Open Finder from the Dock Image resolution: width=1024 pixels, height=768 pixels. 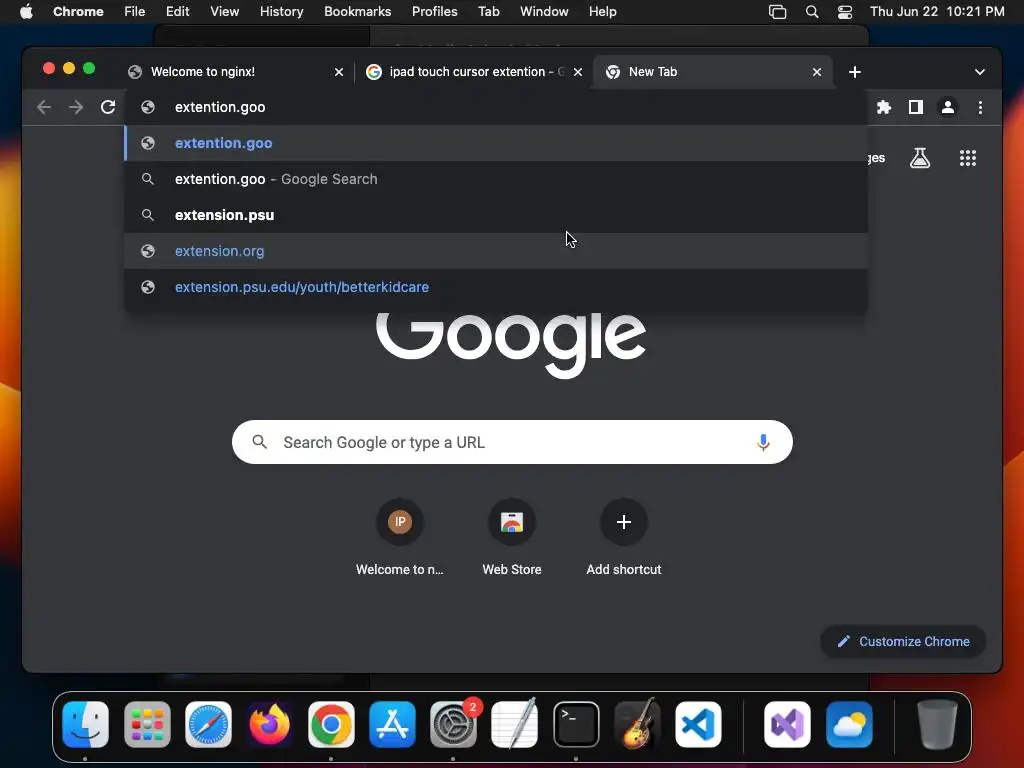(86, 724)
